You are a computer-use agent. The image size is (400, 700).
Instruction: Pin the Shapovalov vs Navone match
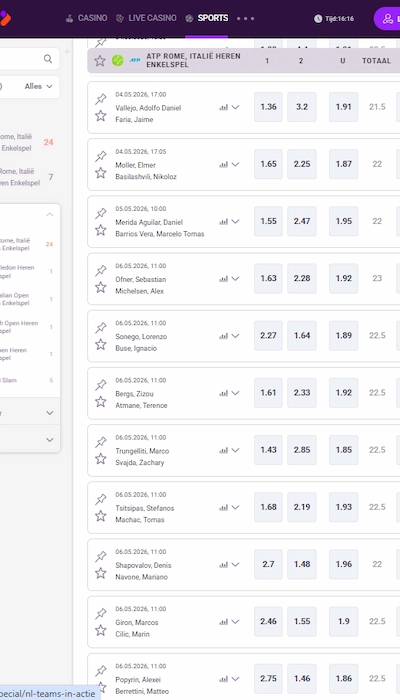(101, 556)
